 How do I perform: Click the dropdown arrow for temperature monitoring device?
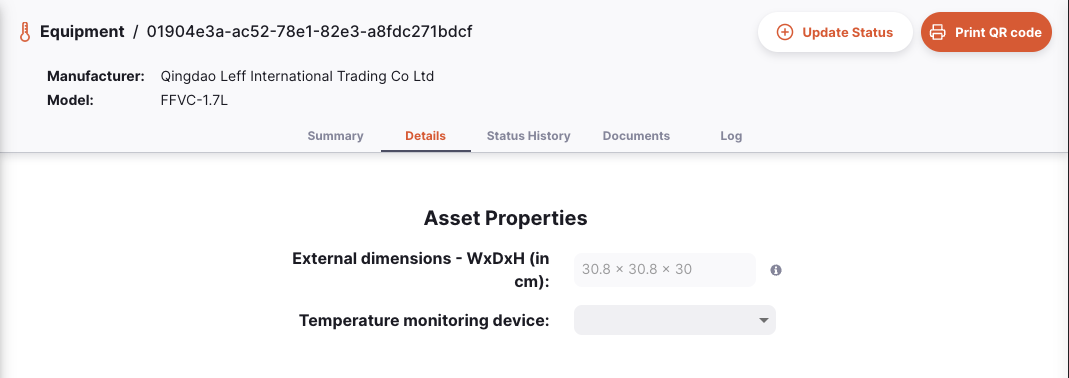pos(764,320)
